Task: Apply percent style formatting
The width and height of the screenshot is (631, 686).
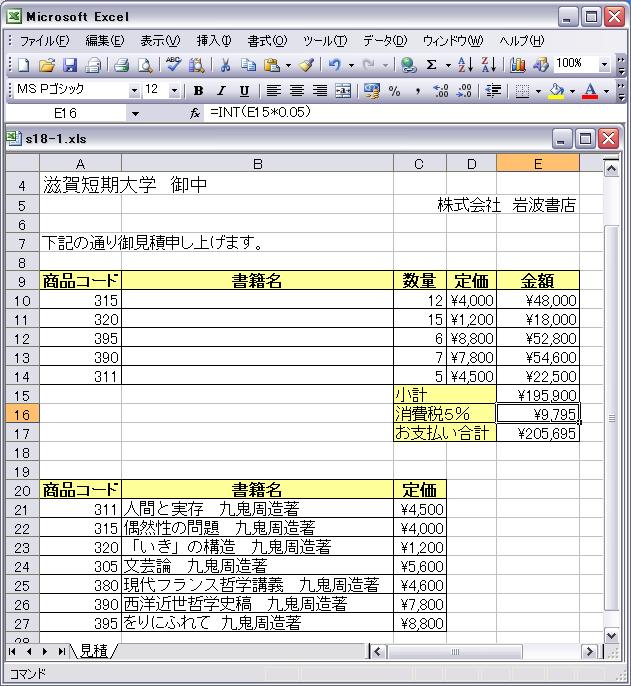Action: click(x=394, y=91)
